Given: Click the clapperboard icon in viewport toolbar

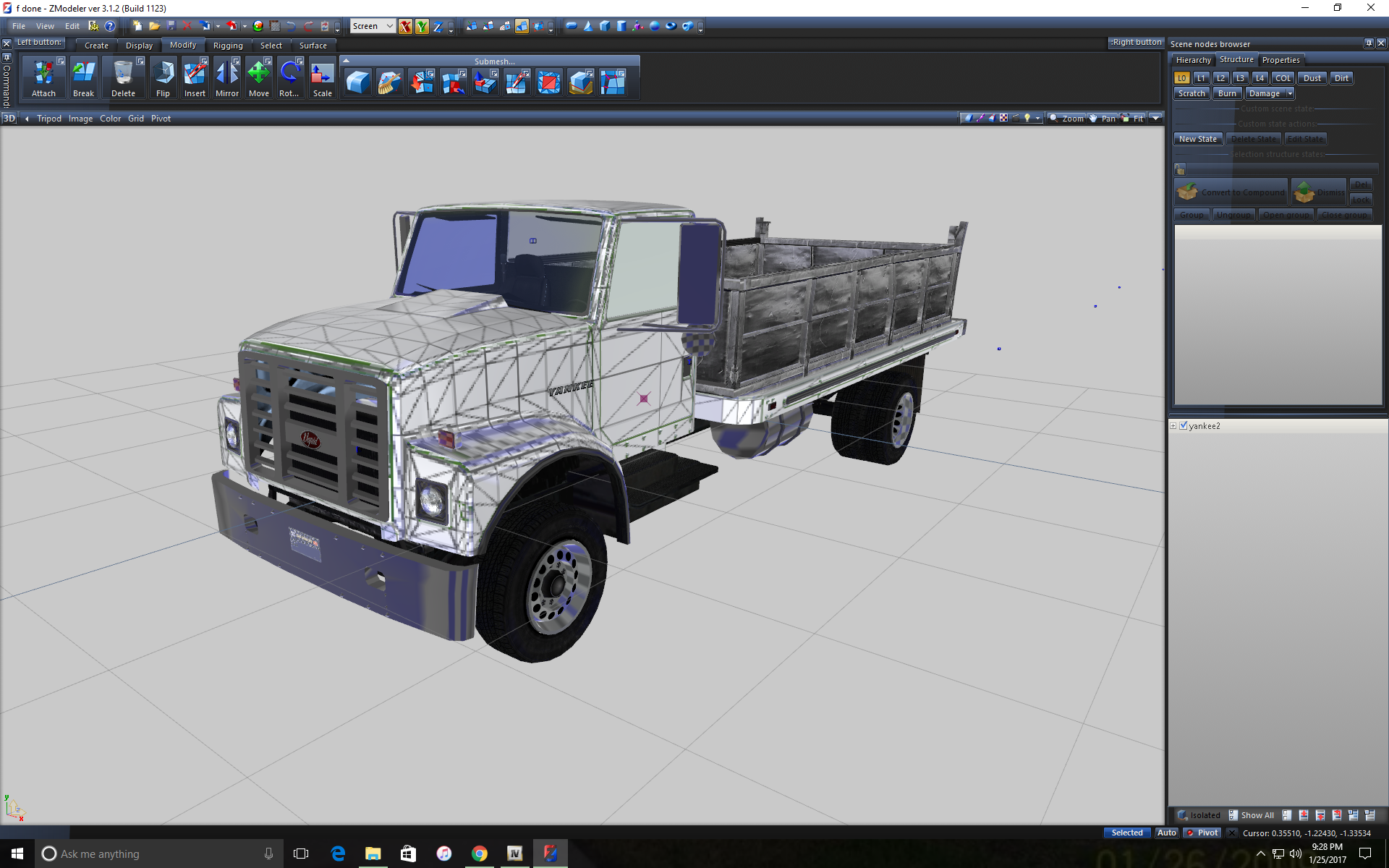Looking at the screenshot, I should [x=1016, y=118].
